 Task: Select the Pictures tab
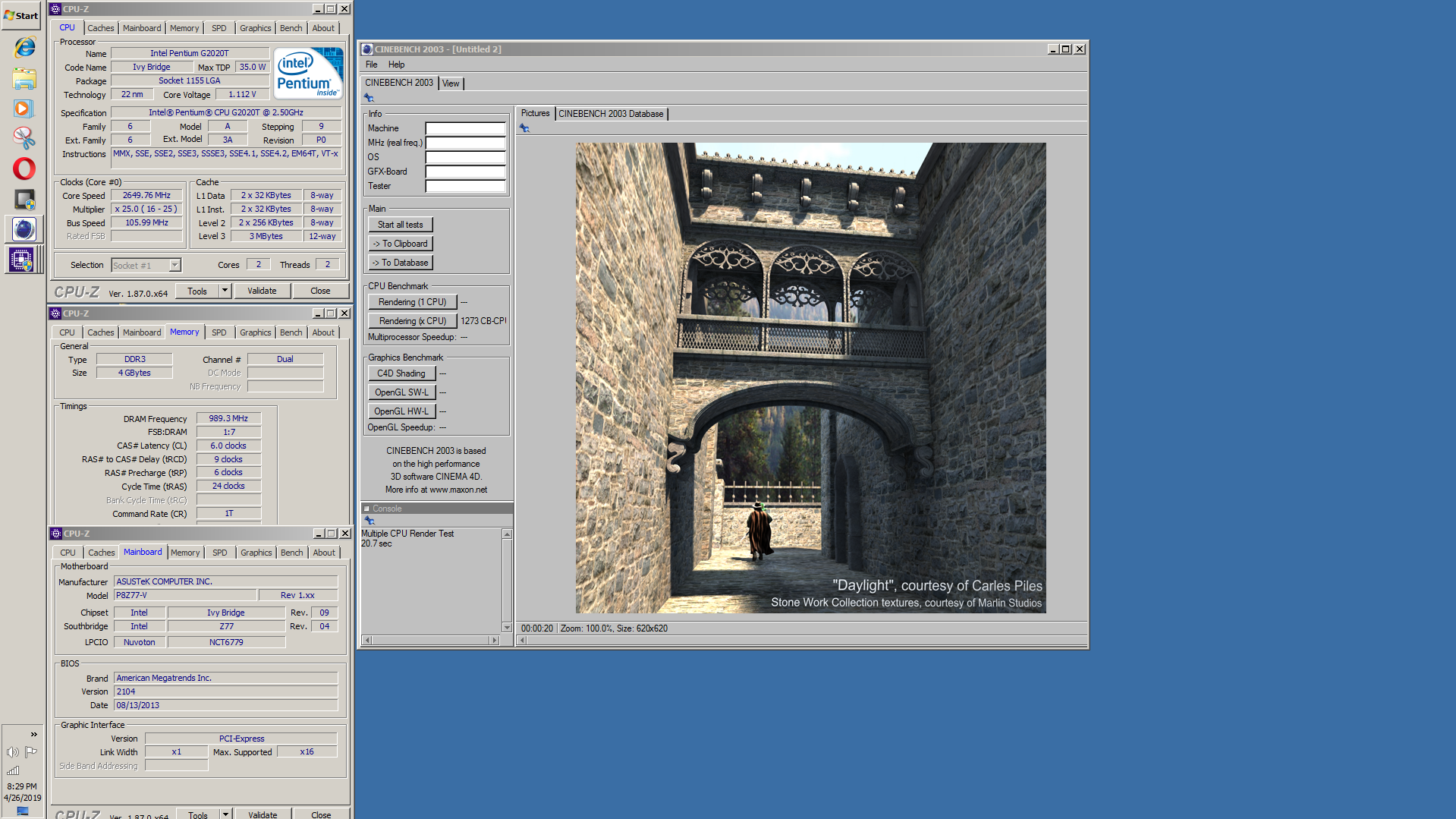pyautogui.click(x=535, y=113)
